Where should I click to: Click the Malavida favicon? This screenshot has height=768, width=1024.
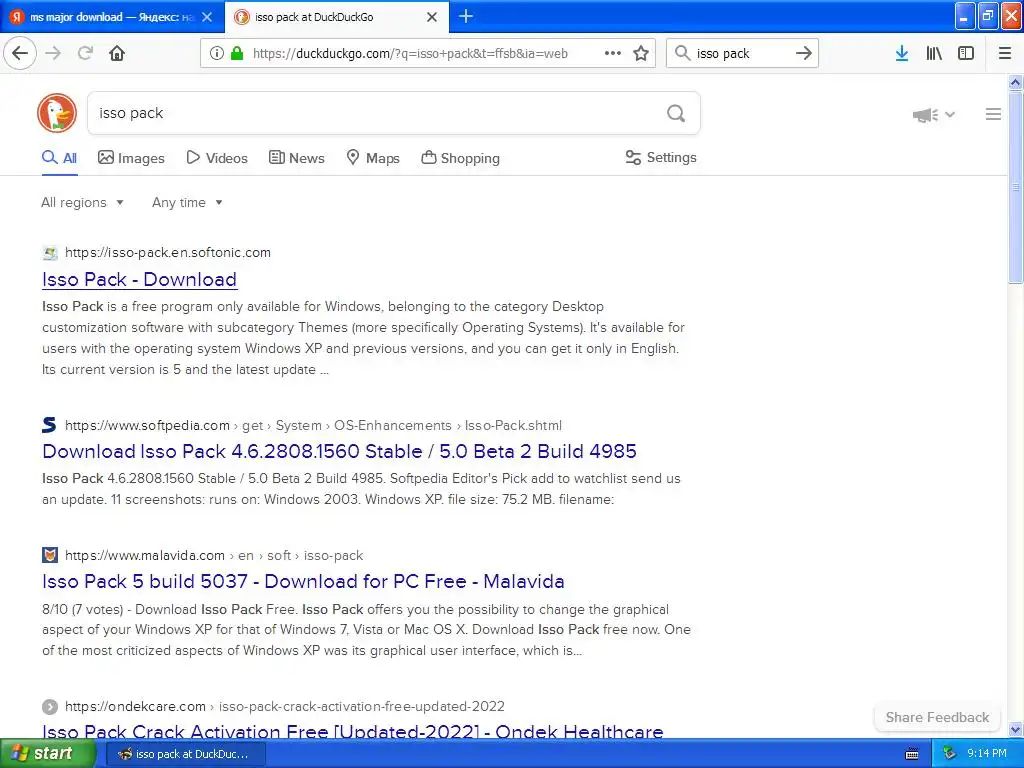coord(50,555)
